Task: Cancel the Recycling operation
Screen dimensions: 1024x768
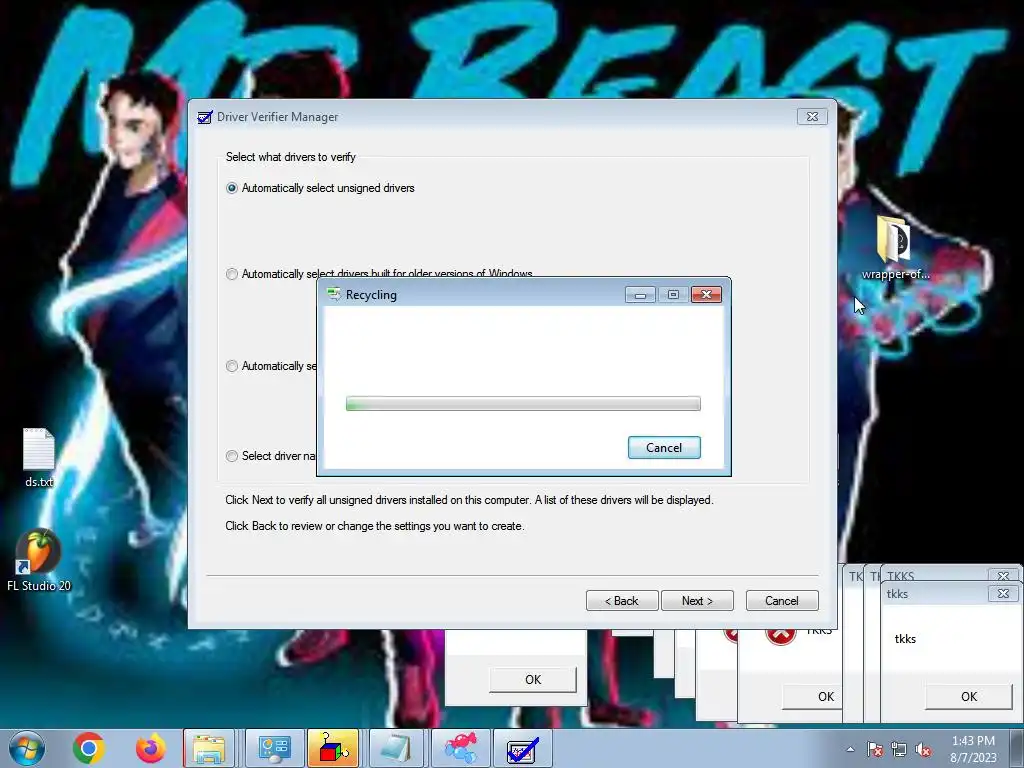Action: click(x=664, y=447)
